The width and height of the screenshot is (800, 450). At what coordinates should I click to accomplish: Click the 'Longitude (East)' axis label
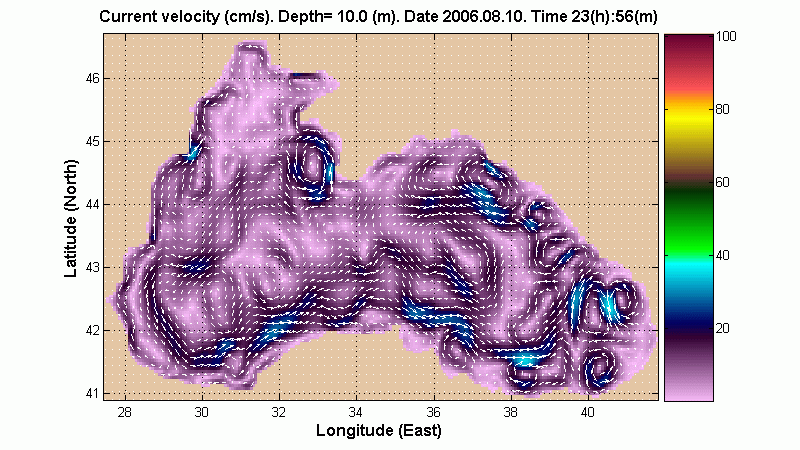[379, 431]
